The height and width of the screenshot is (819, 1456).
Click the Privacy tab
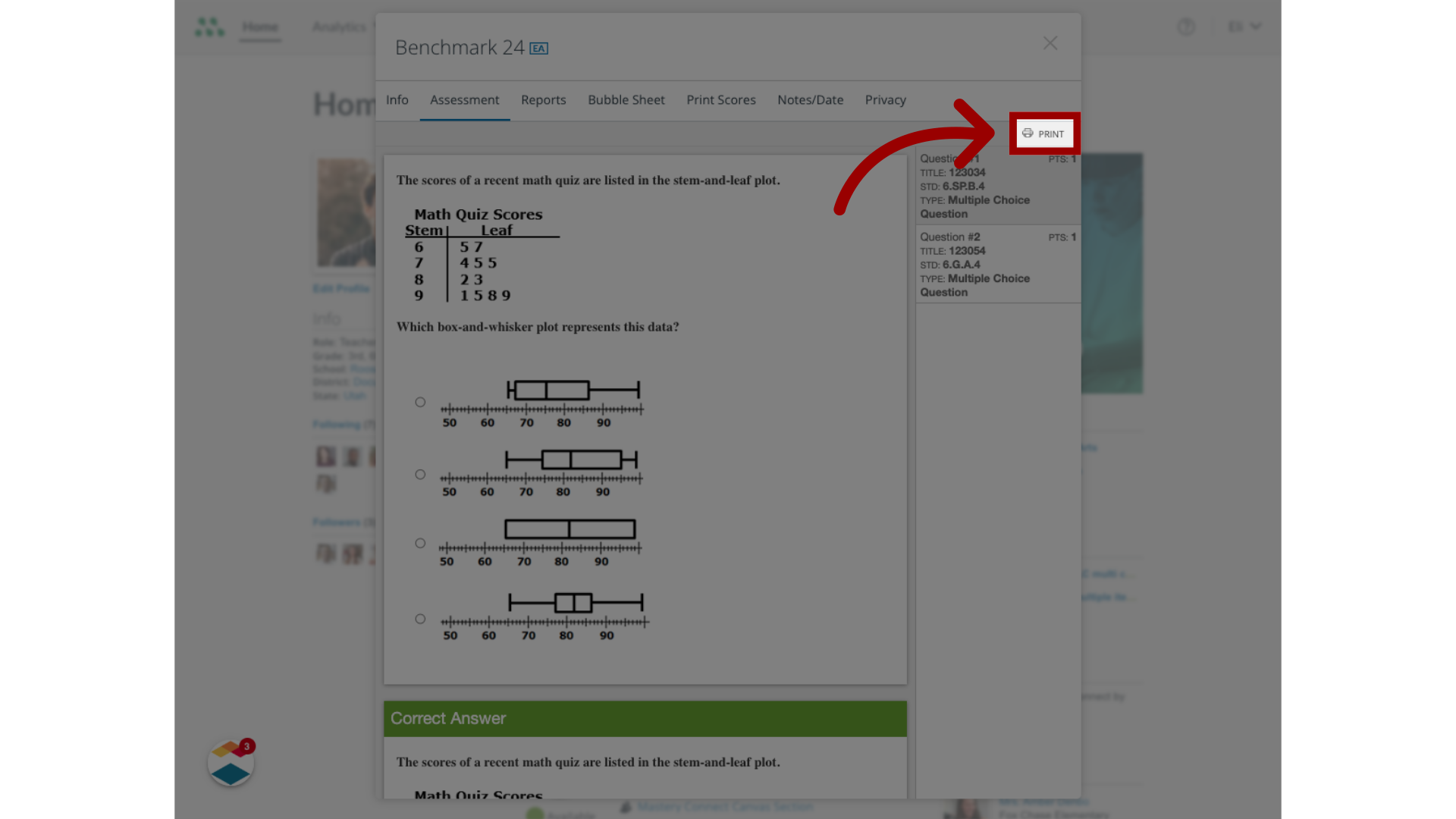coord(885,99)
